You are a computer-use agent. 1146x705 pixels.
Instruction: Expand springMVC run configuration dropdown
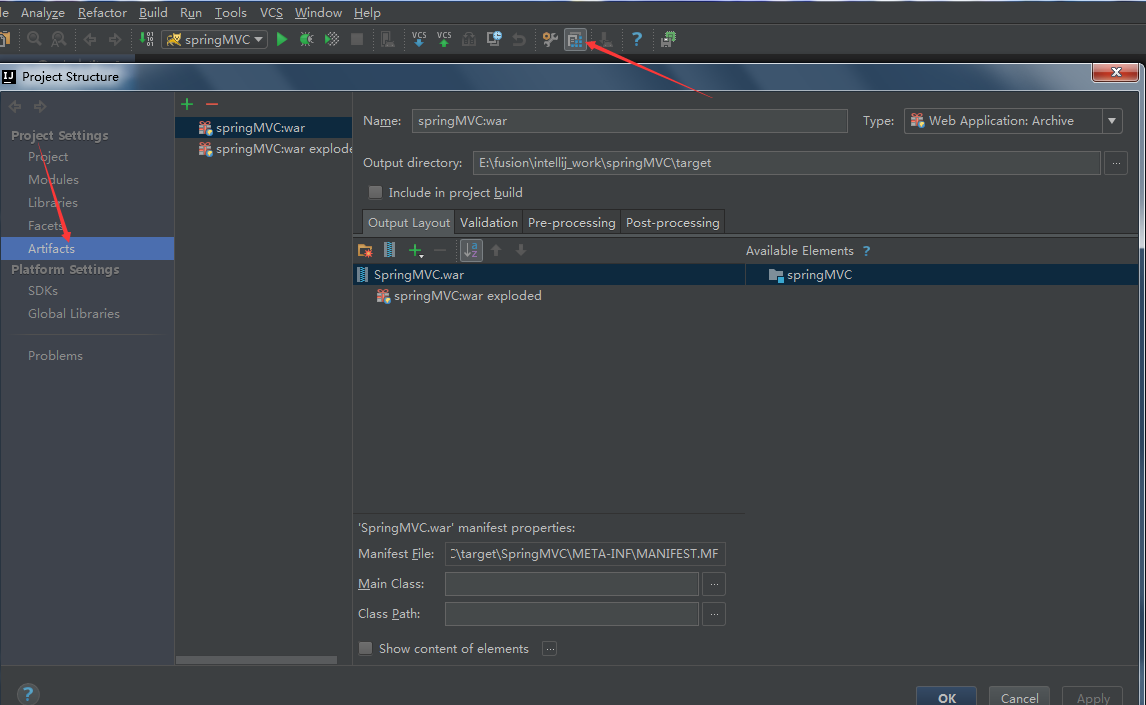(215, 39)
